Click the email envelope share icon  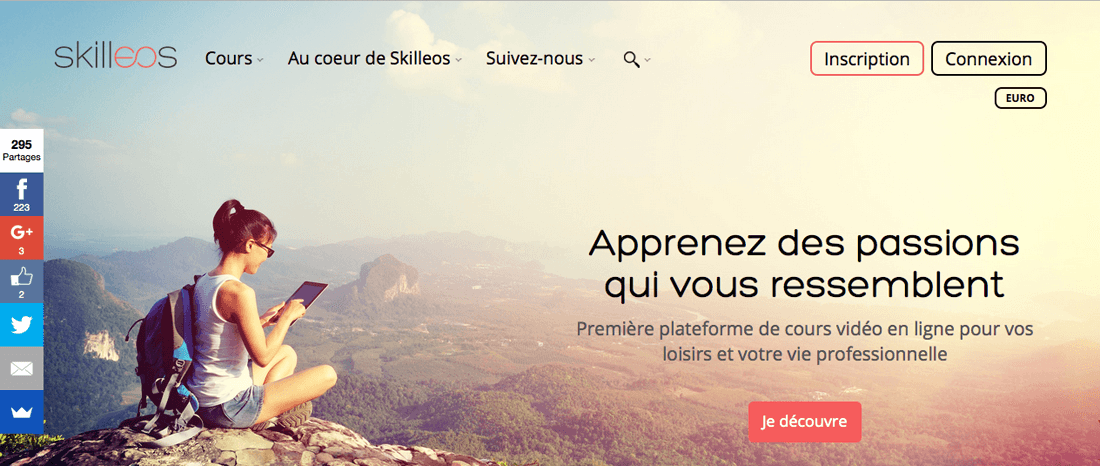point(22,368)
